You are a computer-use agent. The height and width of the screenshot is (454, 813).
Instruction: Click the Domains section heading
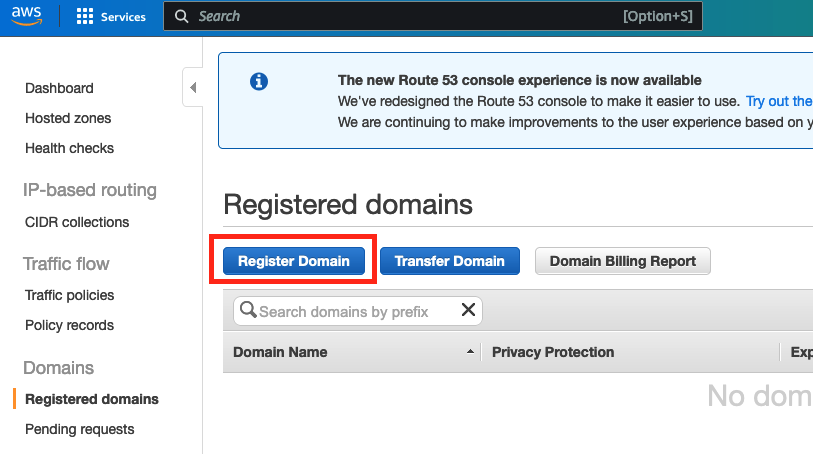click(59, 367)
